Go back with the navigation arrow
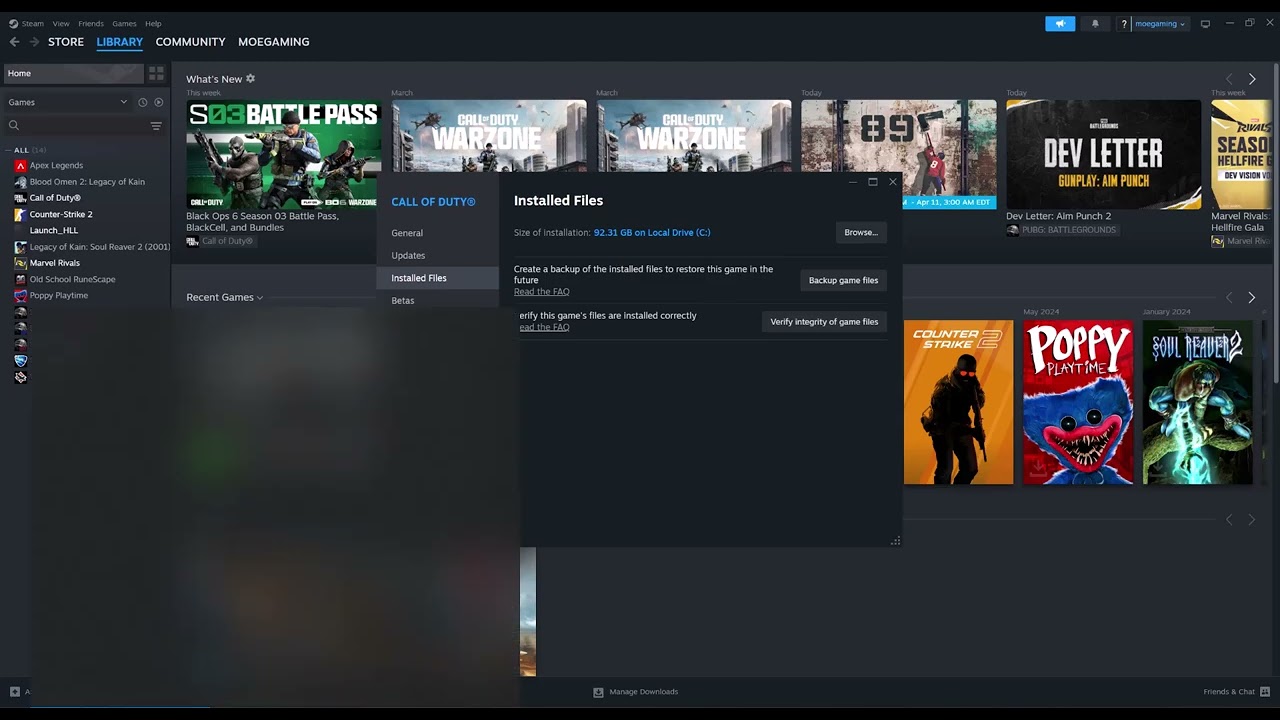Viewport: 1280px width, 720px height. click(14, 42)
